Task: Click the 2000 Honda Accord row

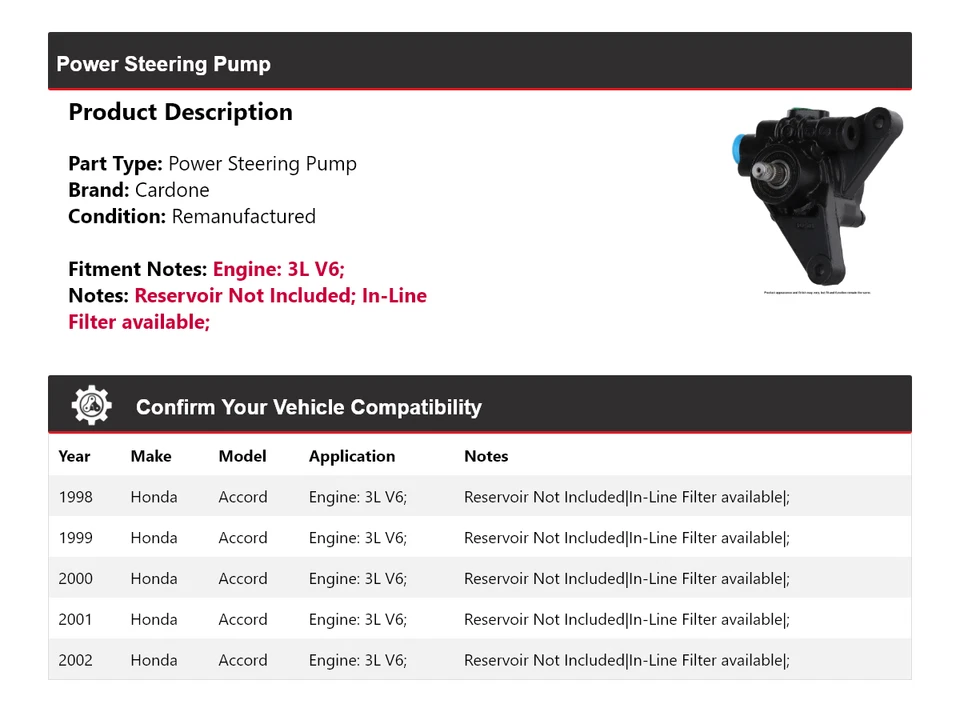Action: click(x=480, y=579)
